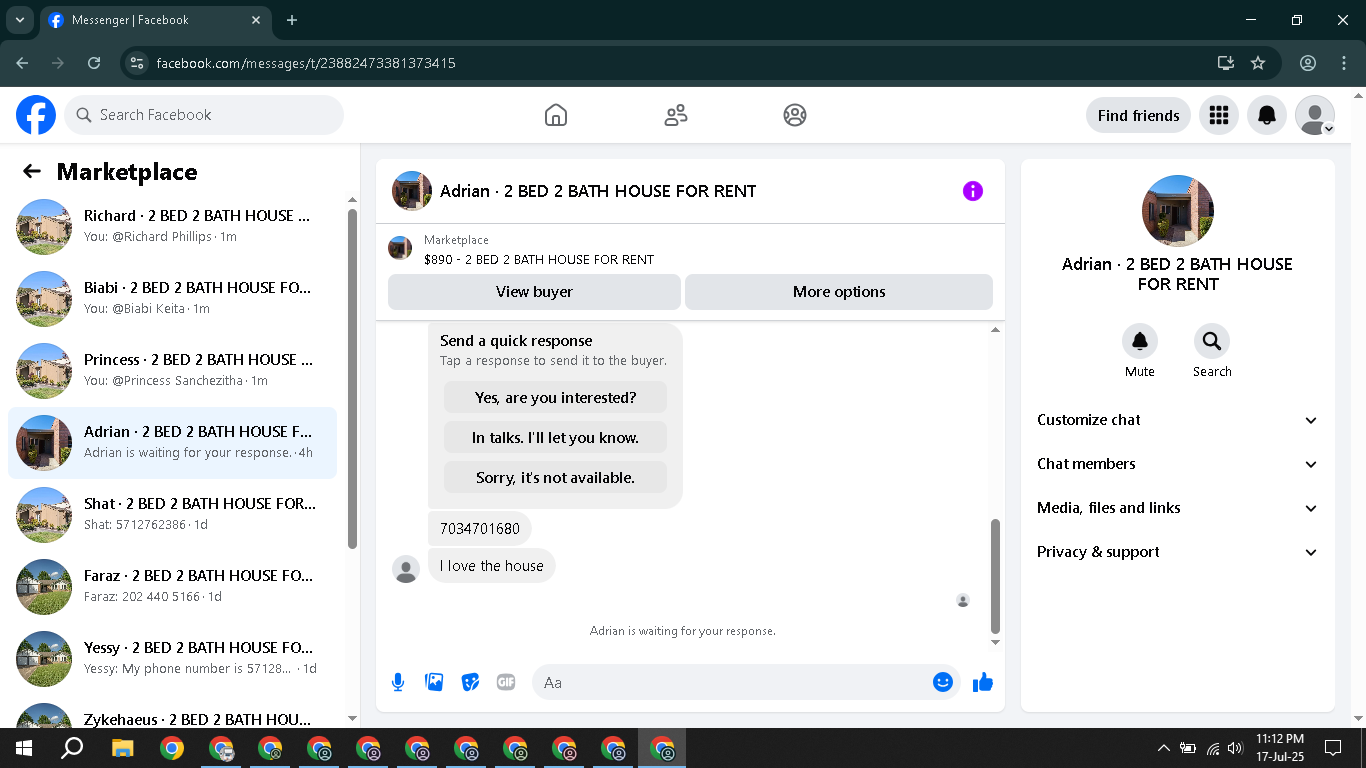The width and height of the screenshot is (1366, 768).
Task: Choose a GIF
Action: coord(506,682)
